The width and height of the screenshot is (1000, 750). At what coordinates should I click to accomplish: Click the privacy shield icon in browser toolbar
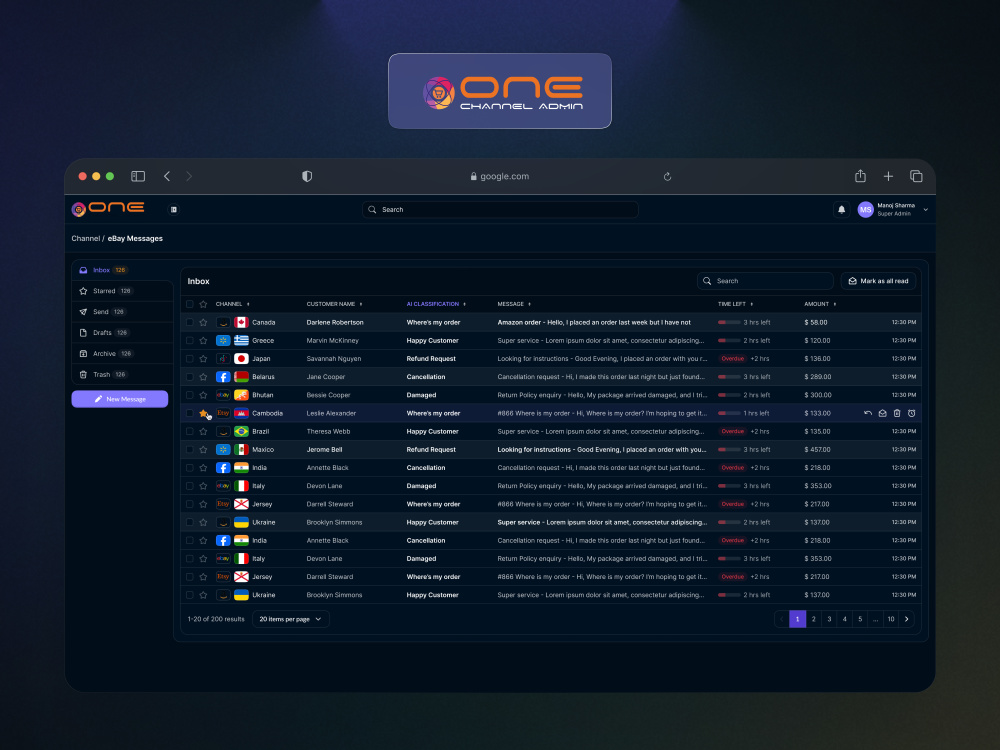pos(307,176)
